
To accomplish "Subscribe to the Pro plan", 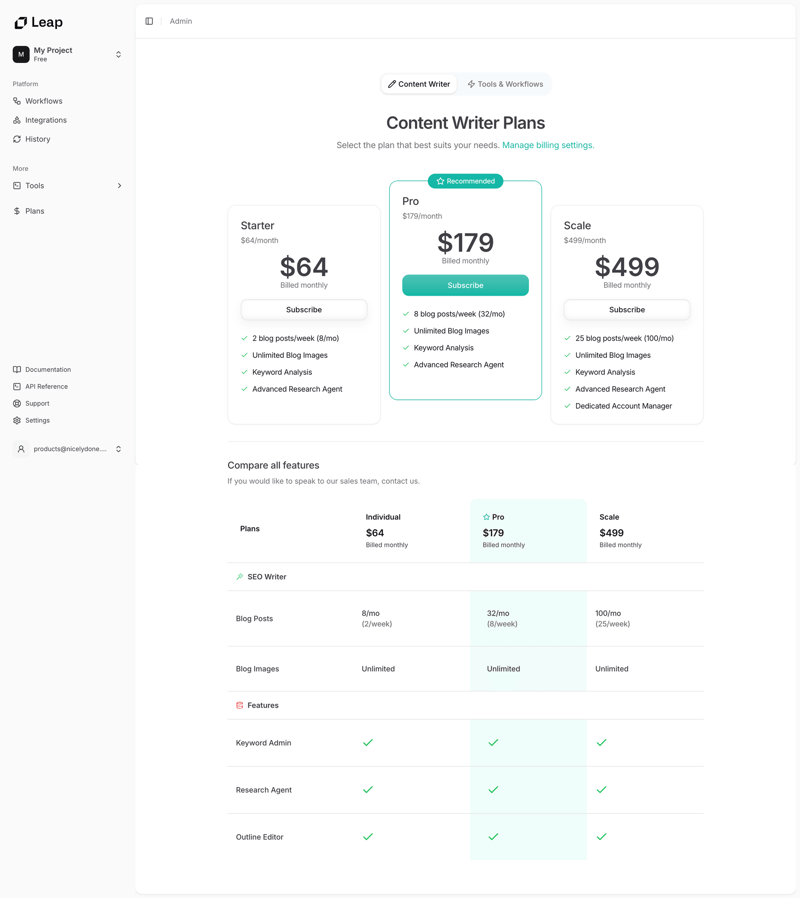I will click(465, 285).
